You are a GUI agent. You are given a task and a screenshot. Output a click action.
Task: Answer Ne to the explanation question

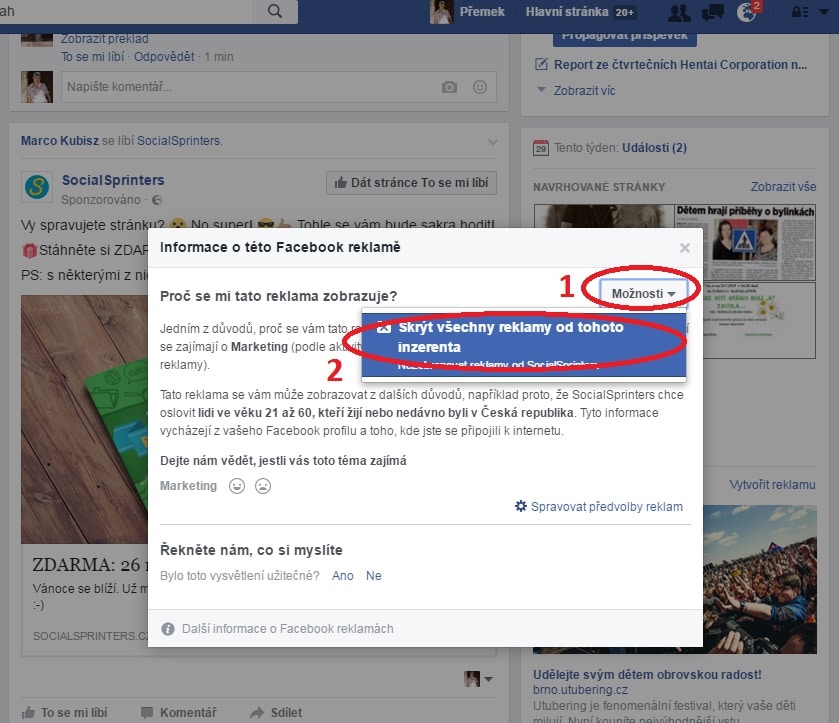373,576
